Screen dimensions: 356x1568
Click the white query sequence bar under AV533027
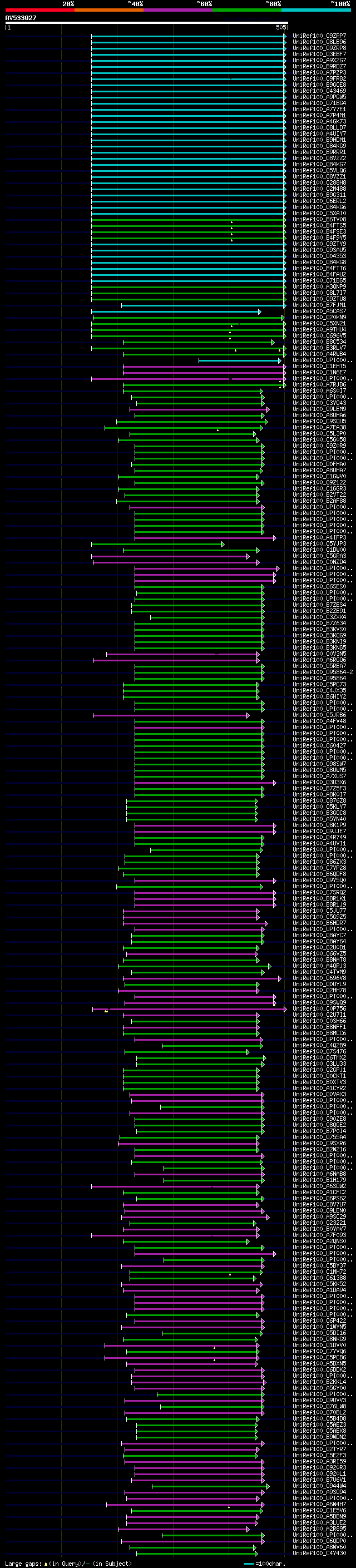(147, 23)
